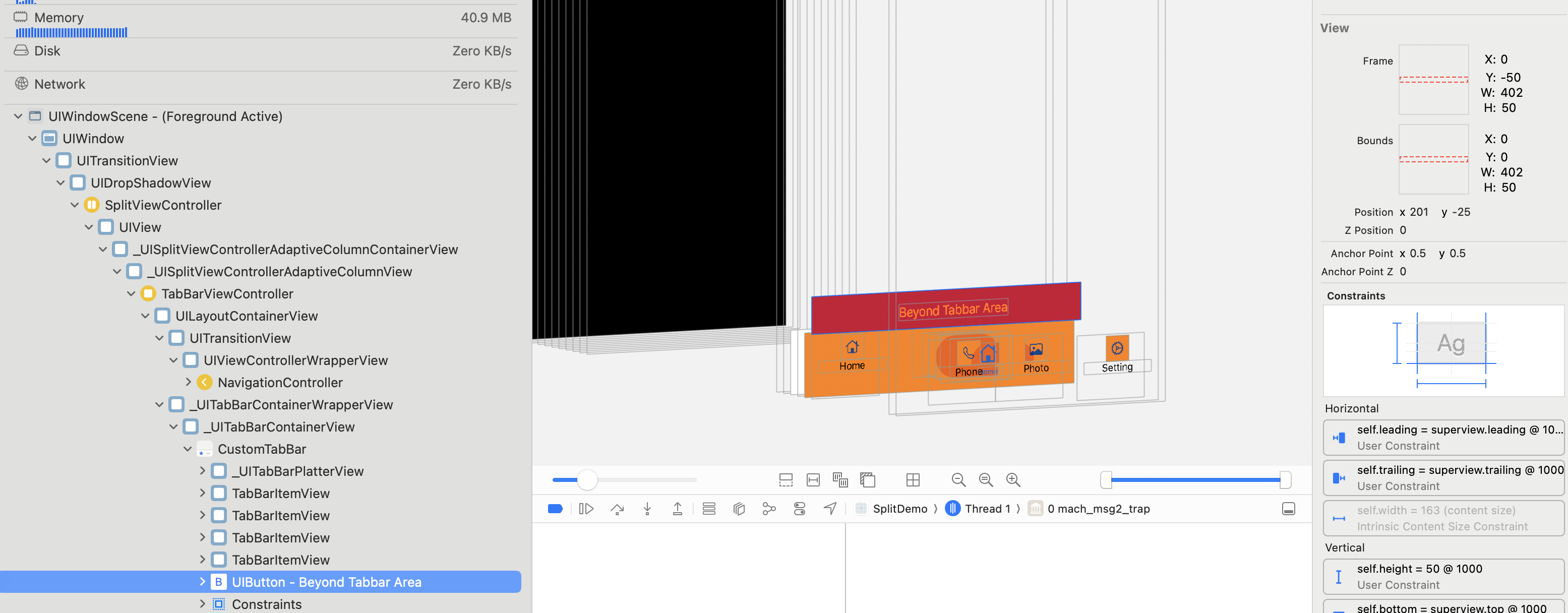This screenshot has height=613, width=1568.
Task: Click the Debug Memory Graph icon
Action: 769,509
